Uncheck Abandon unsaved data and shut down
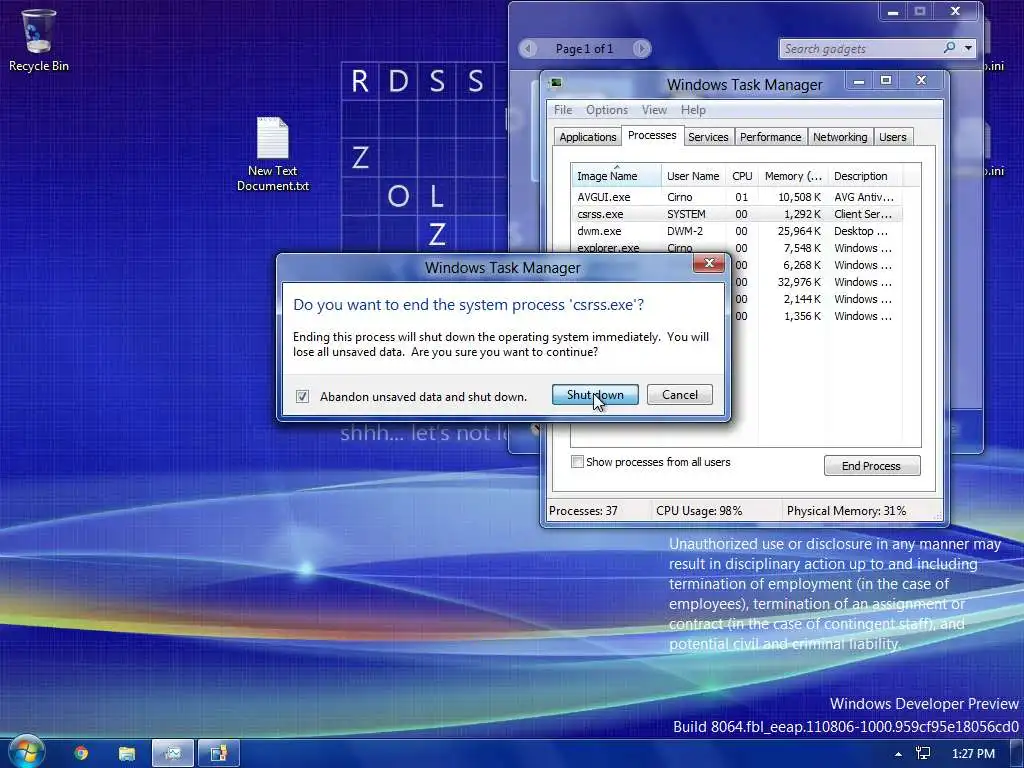The image size is (1024, 768). tap(302, 396)
